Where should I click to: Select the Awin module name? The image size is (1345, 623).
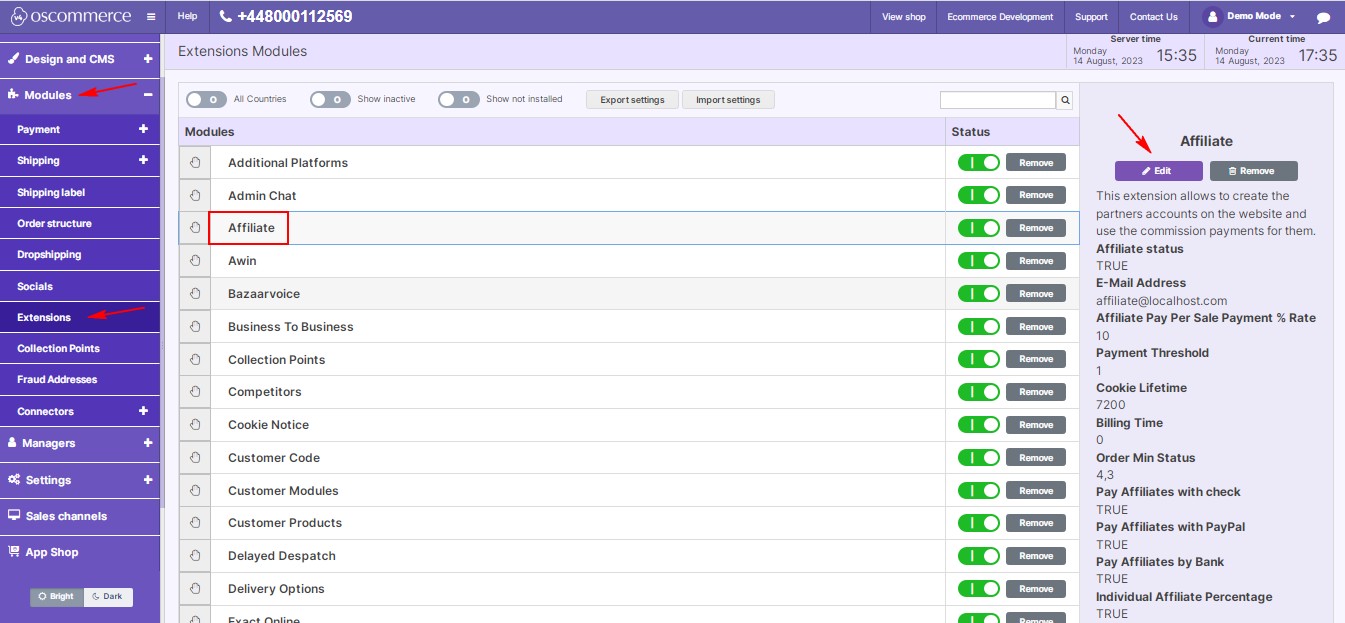click(x=242, y=261)
